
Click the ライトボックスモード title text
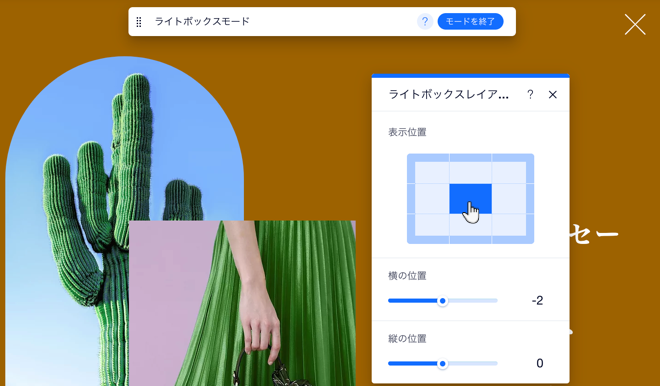202,21
